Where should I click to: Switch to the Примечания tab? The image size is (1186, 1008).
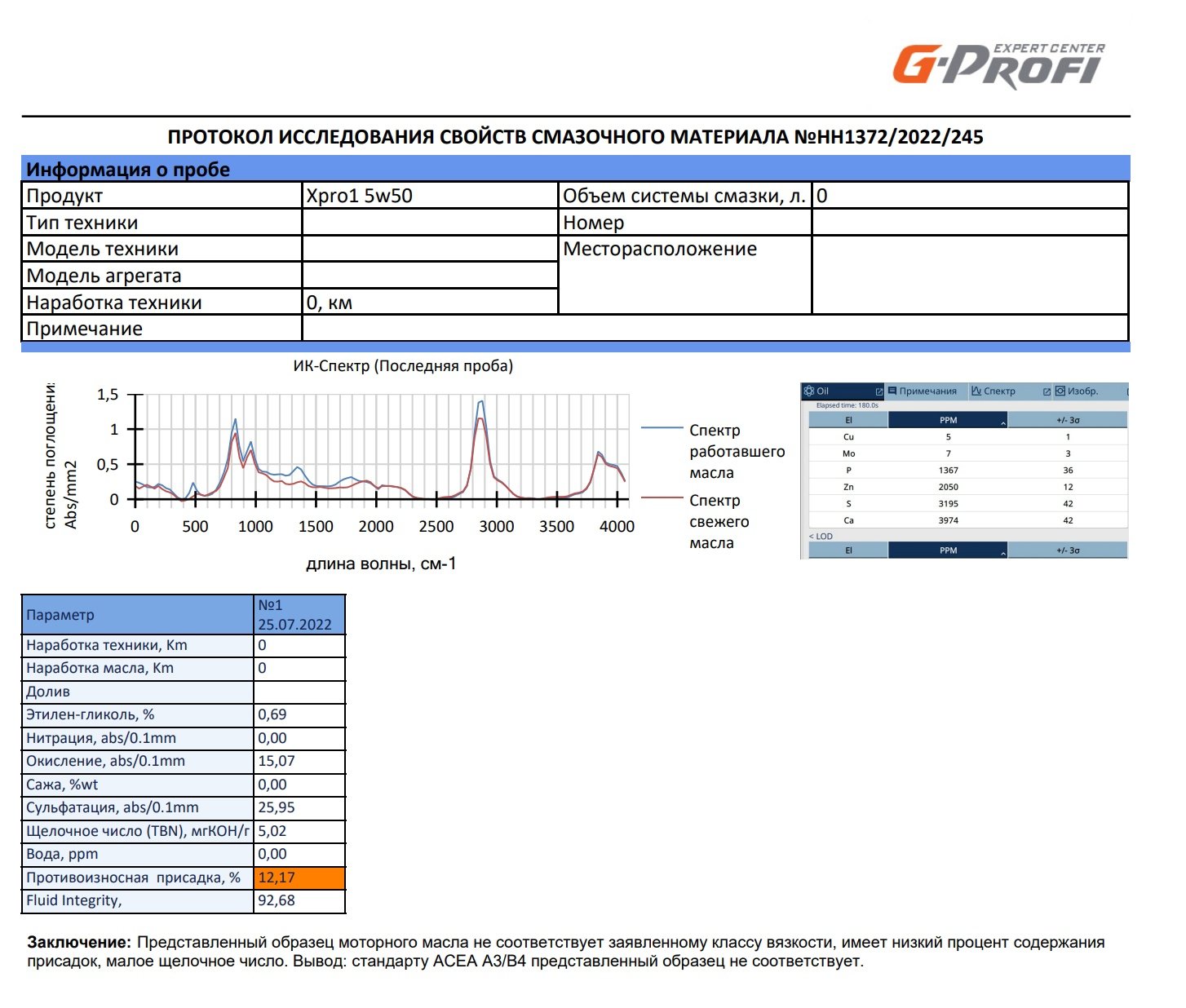(926, 391)
